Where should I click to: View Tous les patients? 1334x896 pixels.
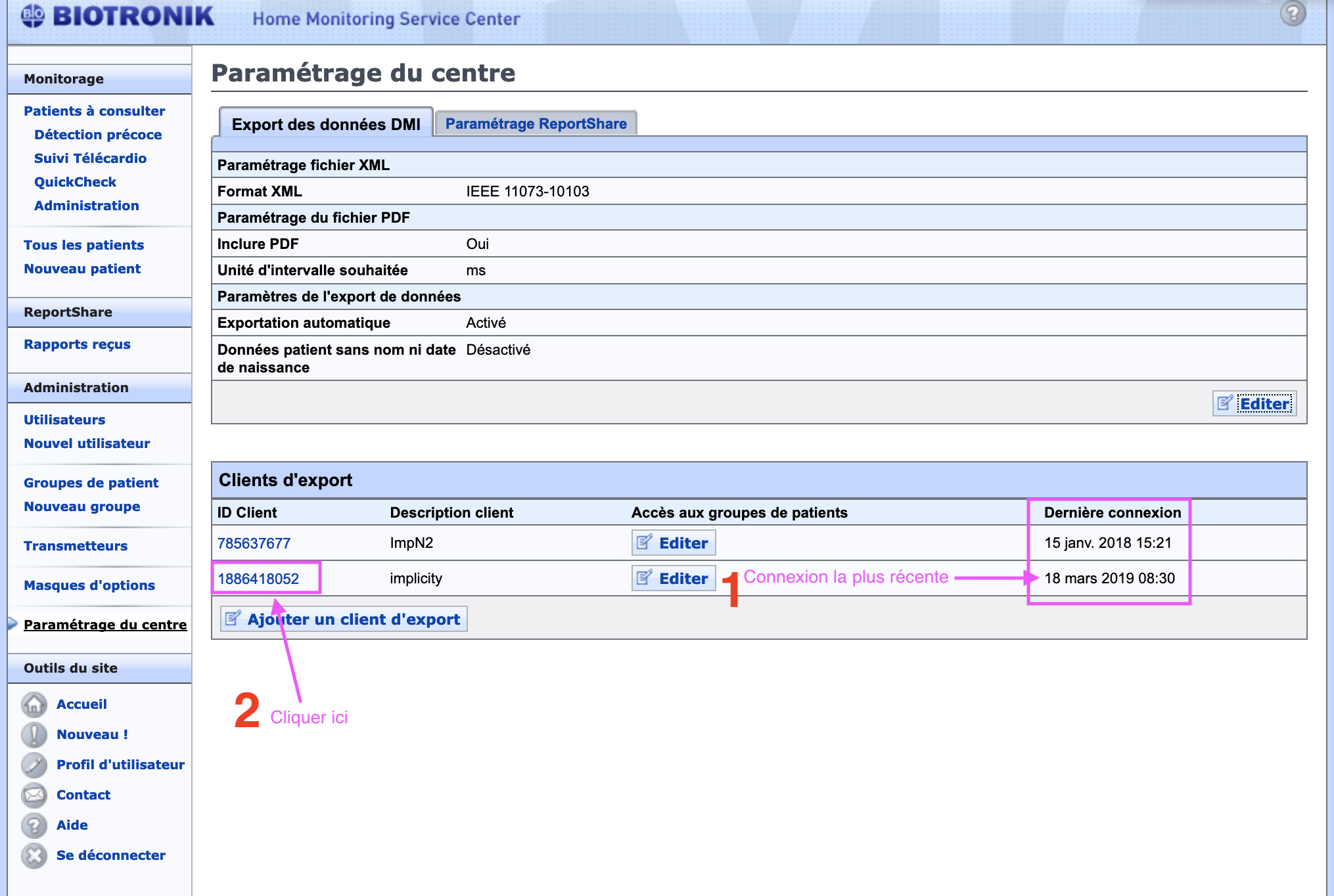tap(83, 245)
